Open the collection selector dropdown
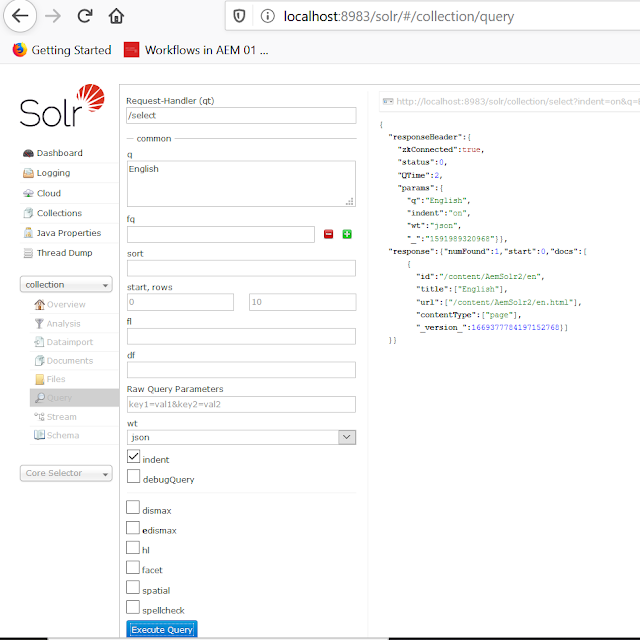Image resolution: width=640 pixels, height=640 pixels. [x=66, y=284]
